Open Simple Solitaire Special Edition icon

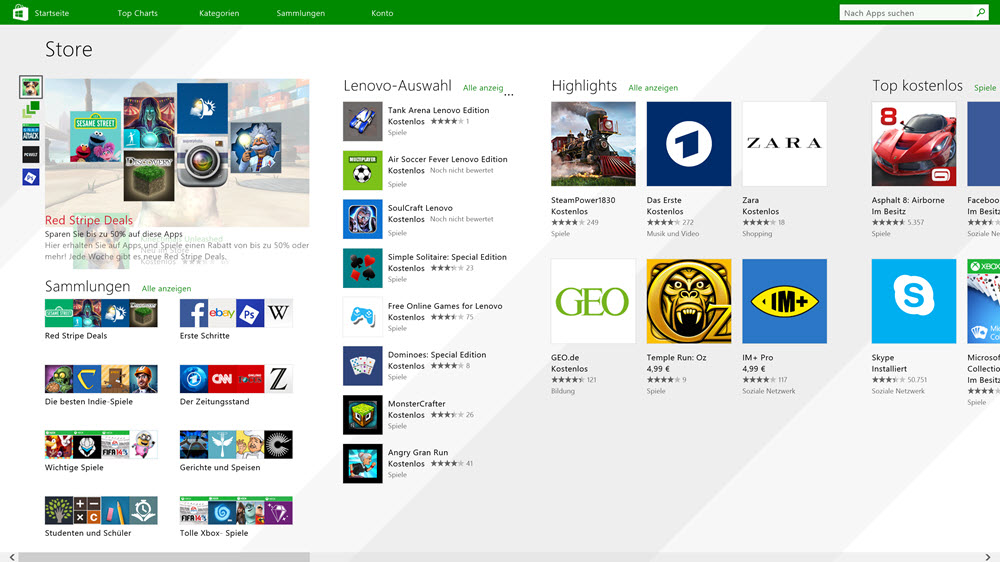(362, 268)
